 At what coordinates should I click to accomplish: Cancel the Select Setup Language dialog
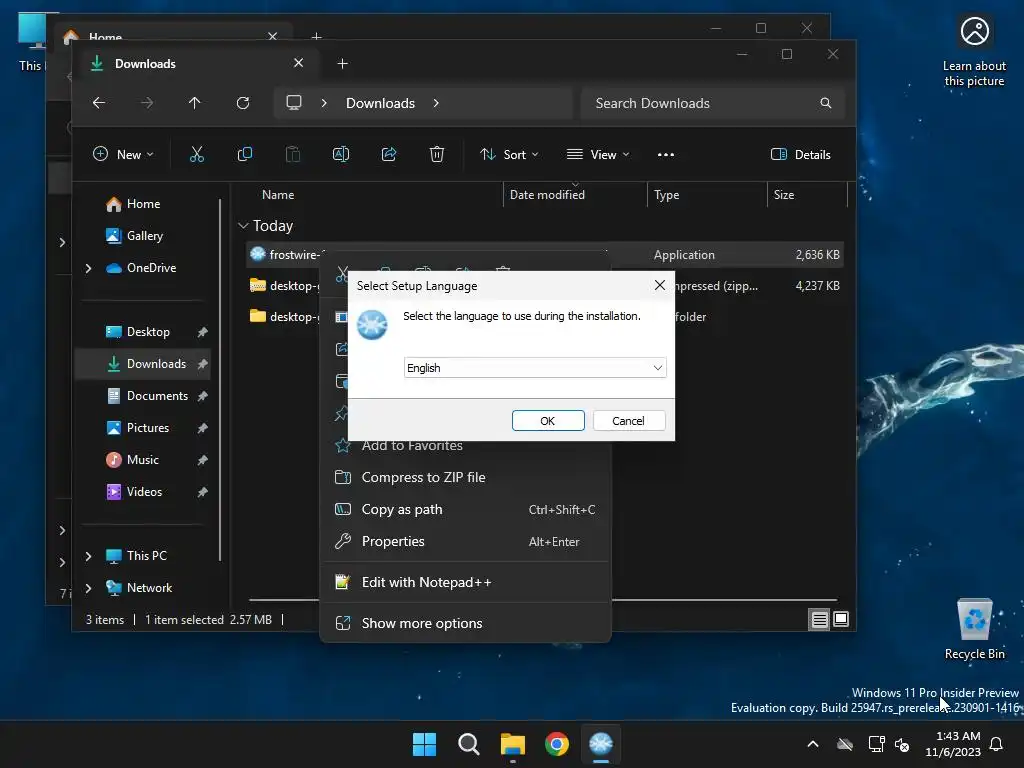pyautogui.click(x=628, y=421)
